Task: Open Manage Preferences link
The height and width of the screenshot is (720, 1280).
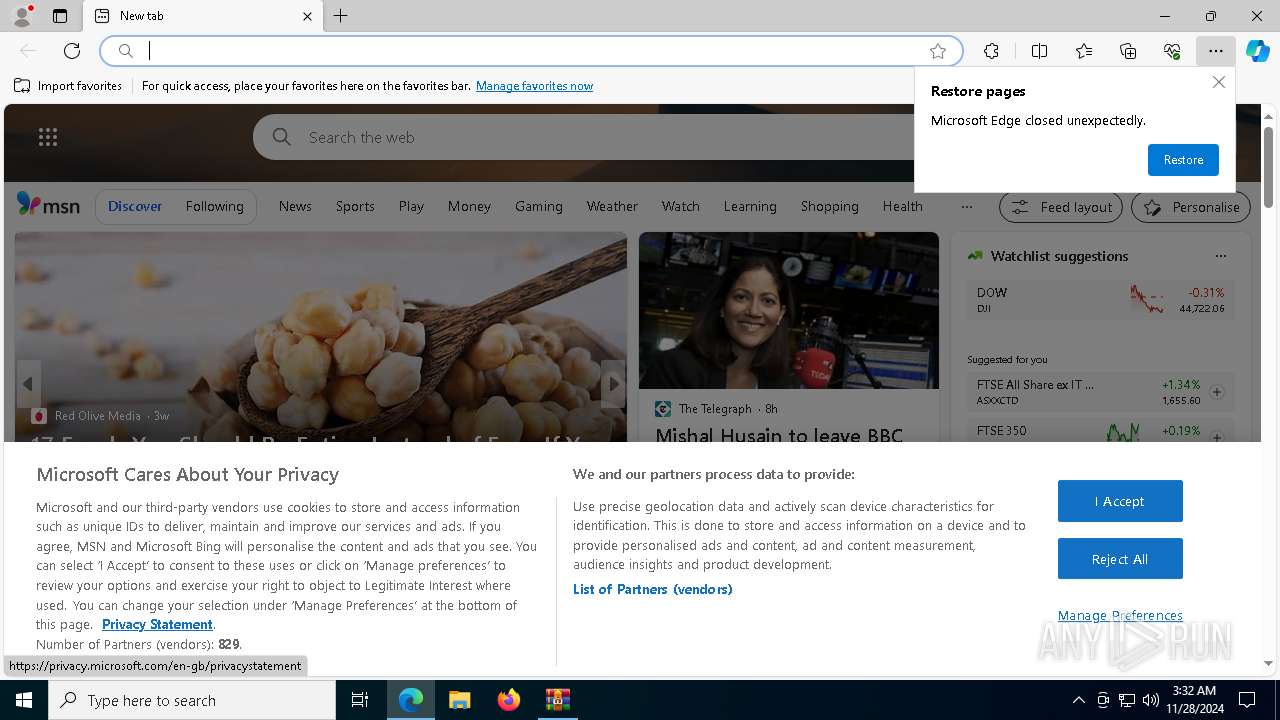Action: (1120, 615)
